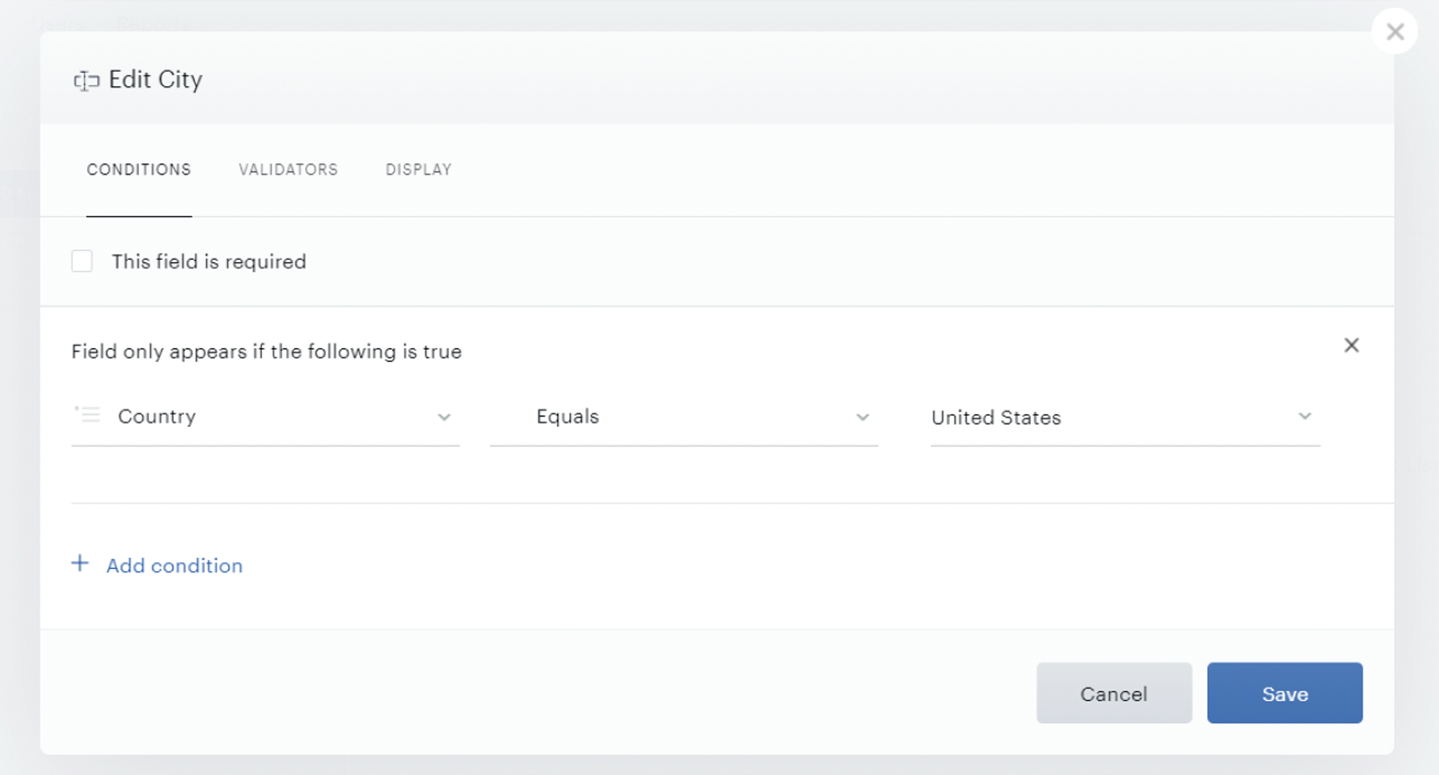Screen dimensions: 1439x775
Task: Click the chevron beside United States
Action: pos(1304,416)
